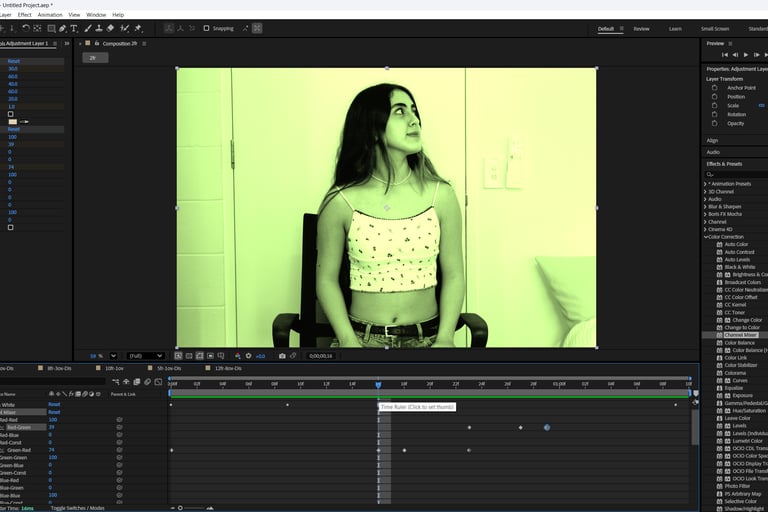Click the Channel Mixer effect icon in Effects list

[720, 335]
